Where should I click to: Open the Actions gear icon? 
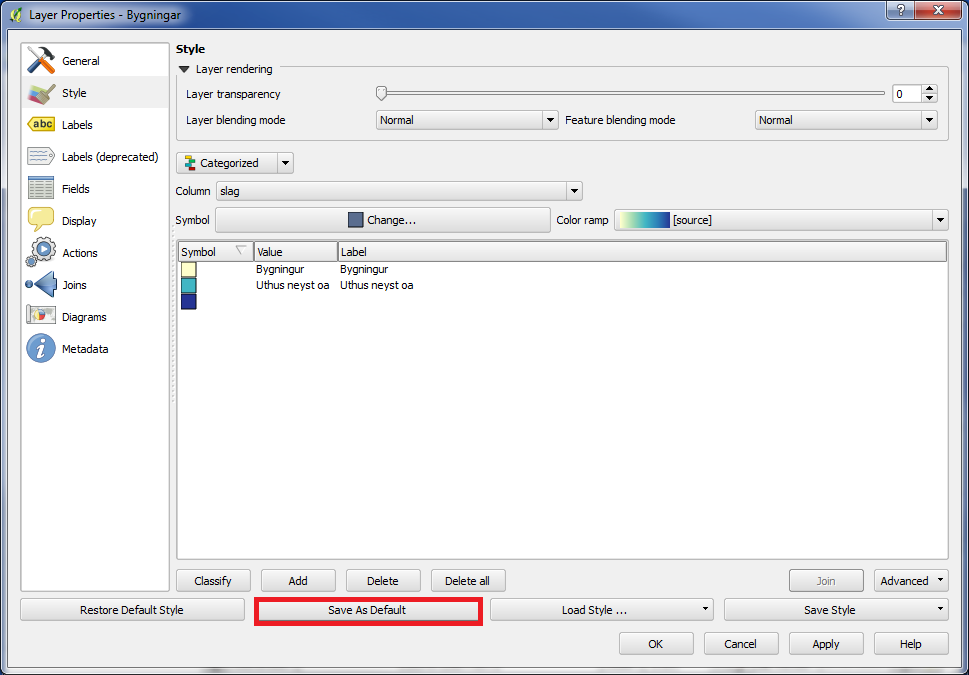tap(41, 252)
